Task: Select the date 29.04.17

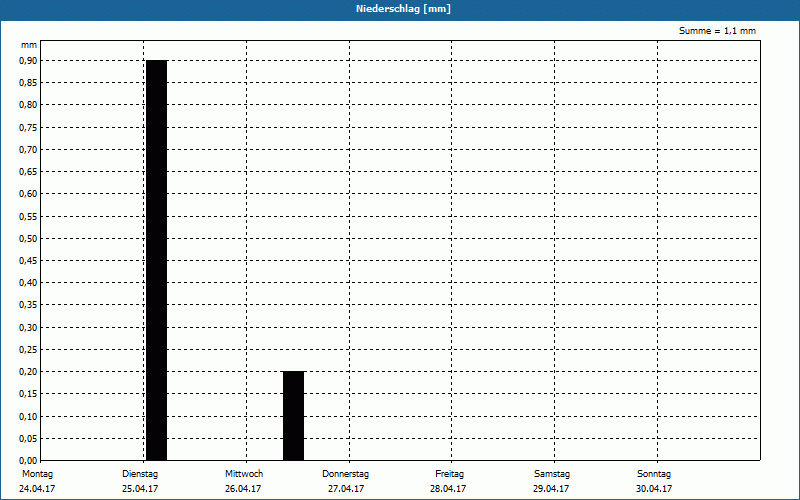Action: [x=551, y=489]
